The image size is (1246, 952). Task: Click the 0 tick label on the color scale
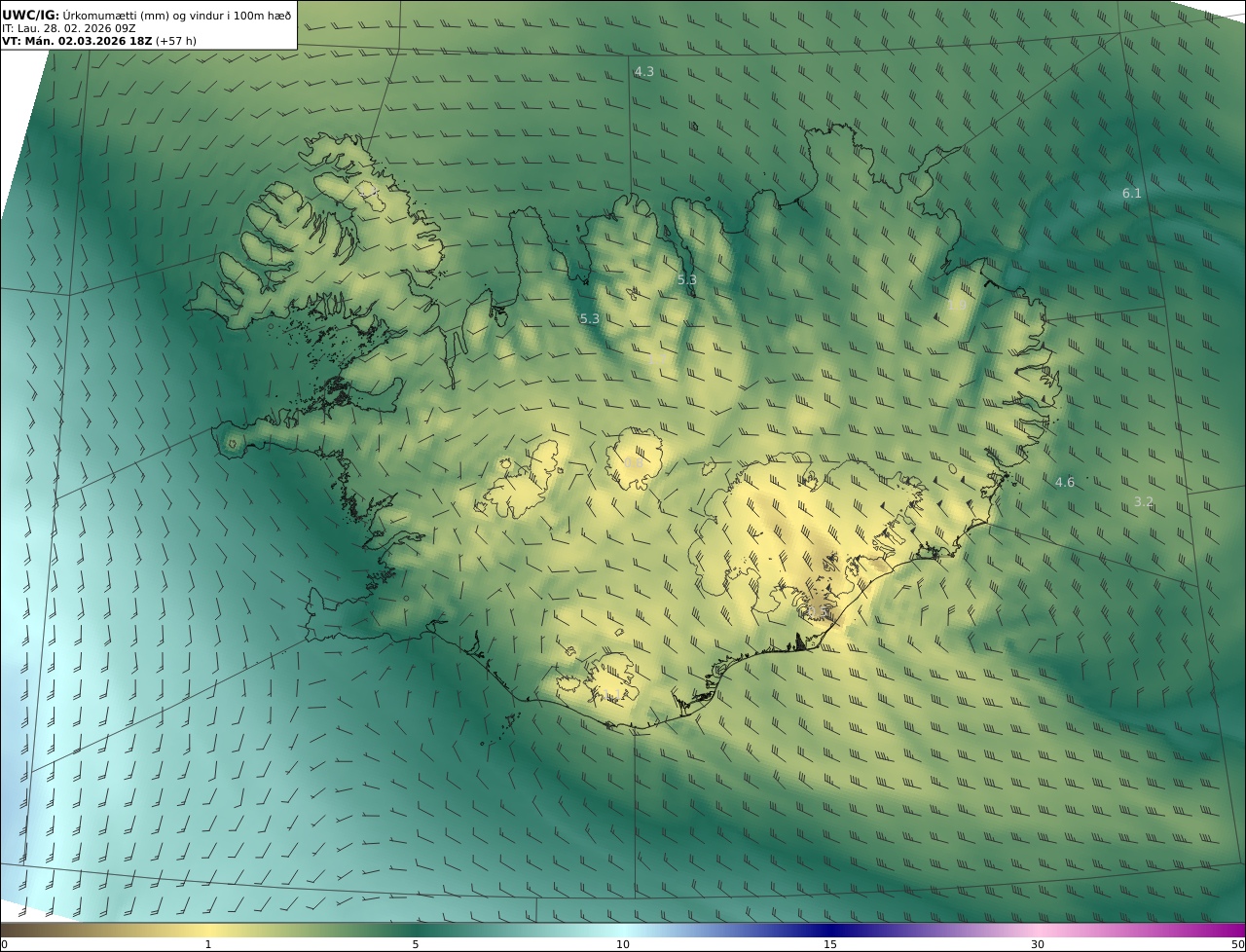[x=4, y=944]
